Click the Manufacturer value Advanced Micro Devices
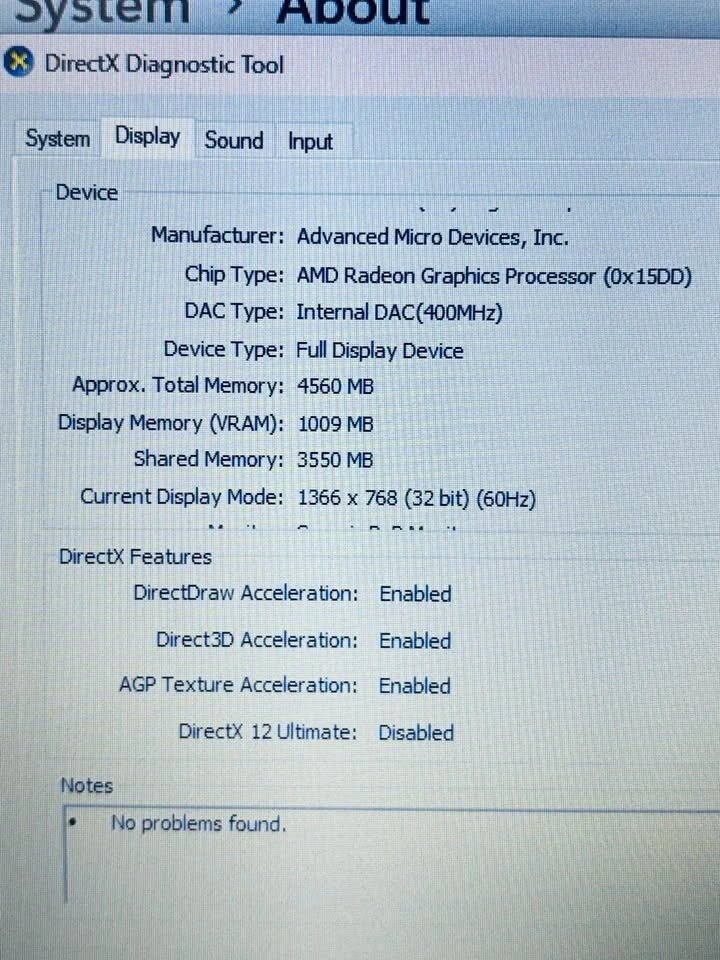This screenshot has width=720, height=960. click(x=432, y=237)
